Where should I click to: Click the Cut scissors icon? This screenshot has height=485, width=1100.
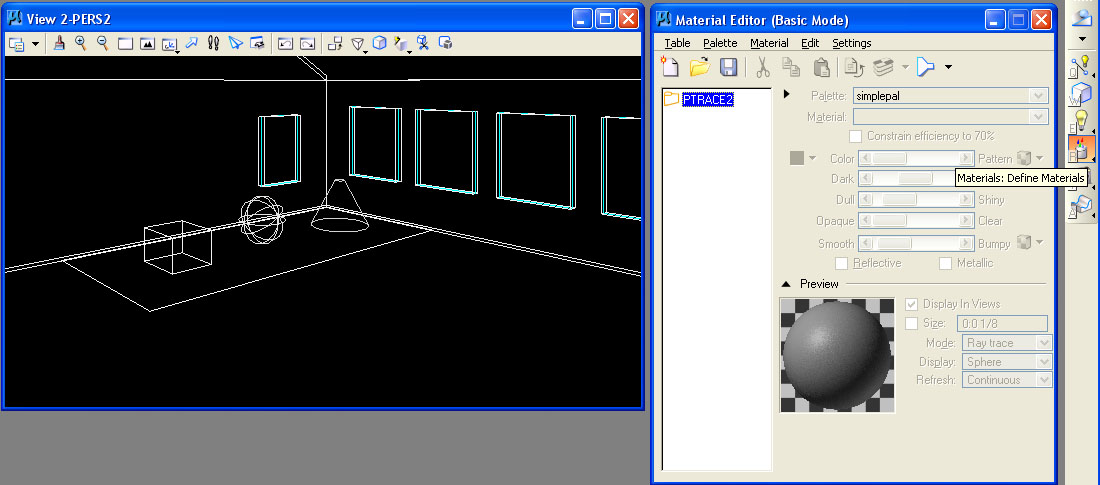point(763,67)
